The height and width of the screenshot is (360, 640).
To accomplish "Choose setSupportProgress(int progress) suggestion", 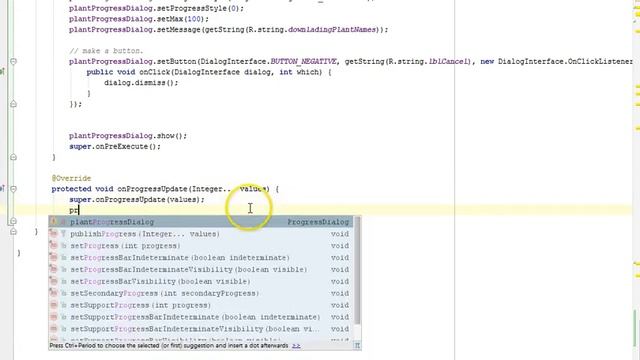I will click(201, 305).
